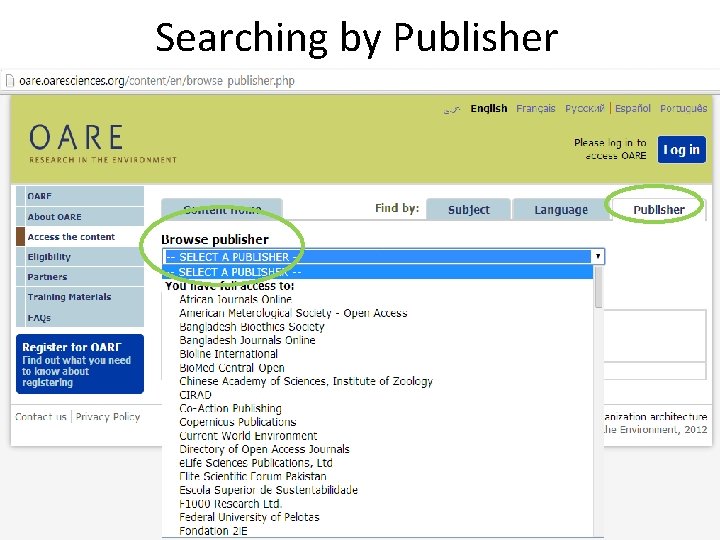This screenshot has height=540, width=720.
Task: Select Co-Action Publishing
Action: click(x=230, y=408)
